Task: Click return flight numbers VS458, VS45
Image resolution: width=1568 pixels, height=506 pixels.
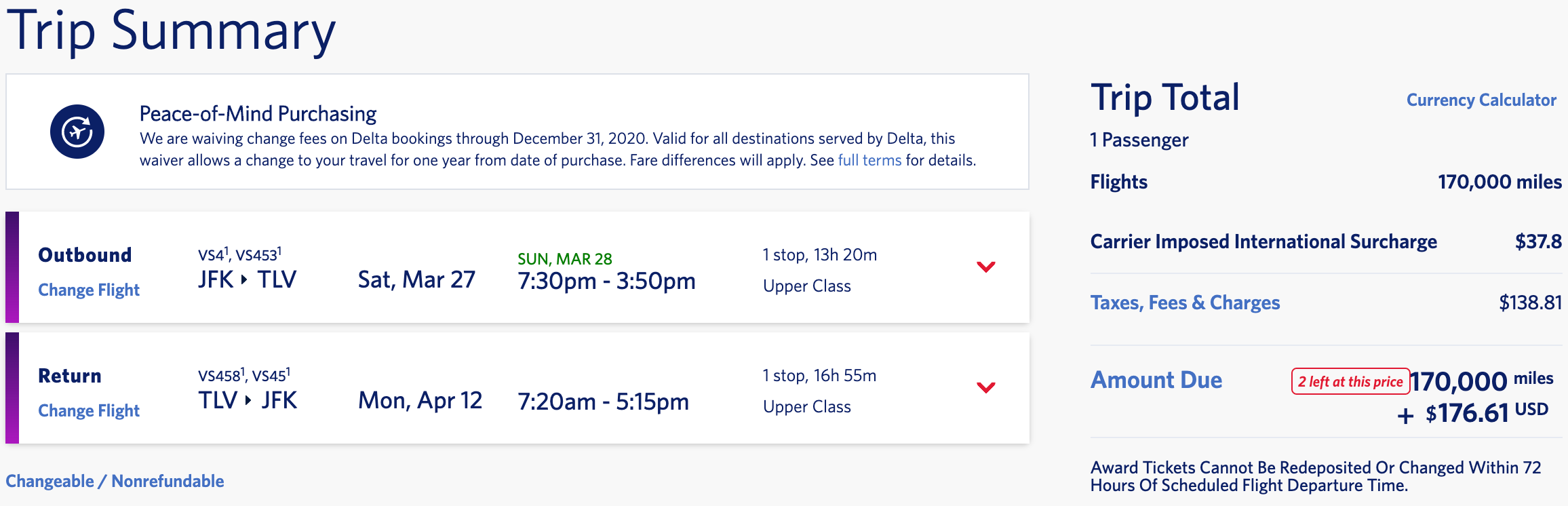Action: tap(243, 376)
